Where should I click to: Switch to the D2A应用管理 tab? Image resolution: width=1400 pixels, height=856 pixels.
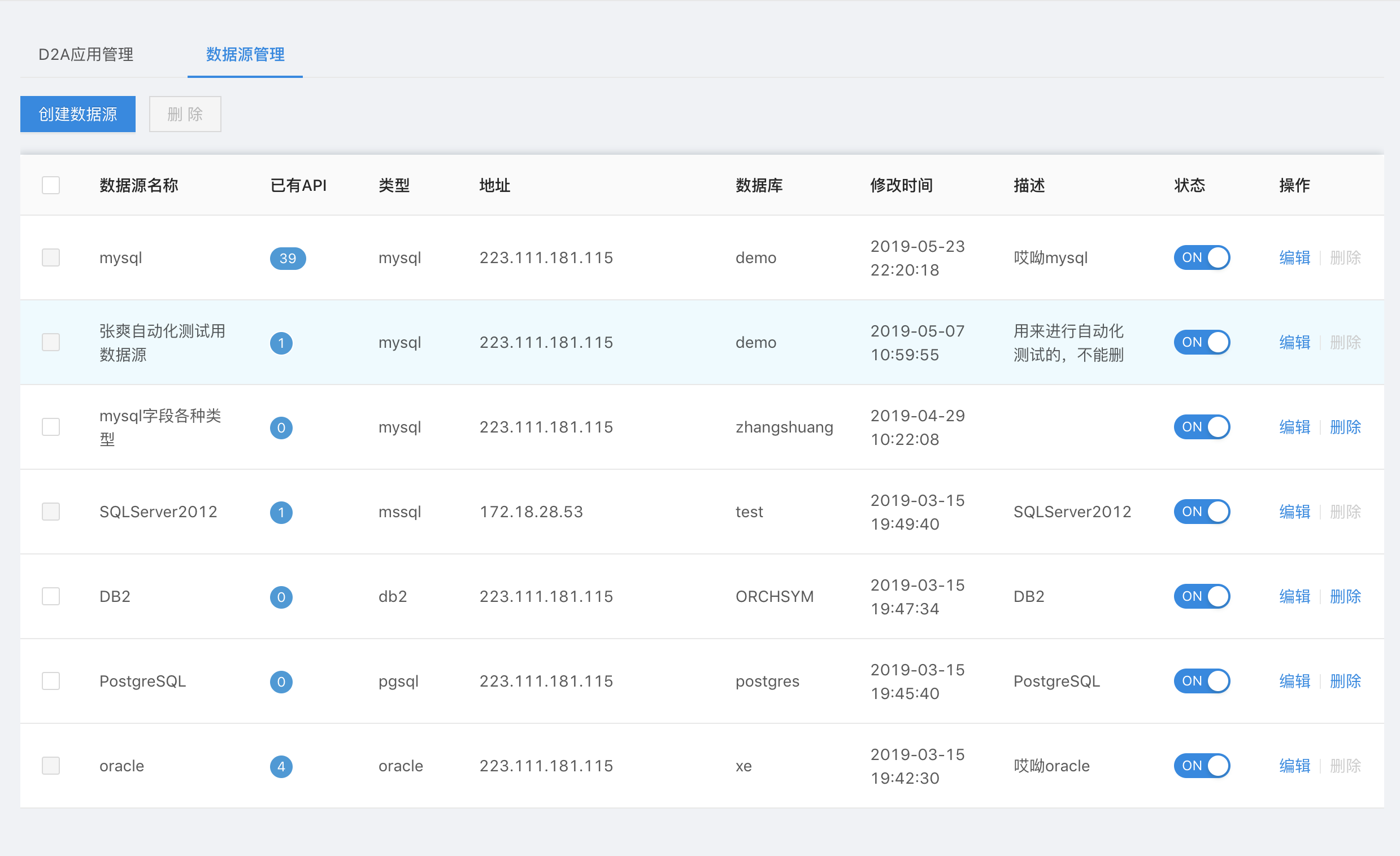pyautogui.click(x=86, y=55)
